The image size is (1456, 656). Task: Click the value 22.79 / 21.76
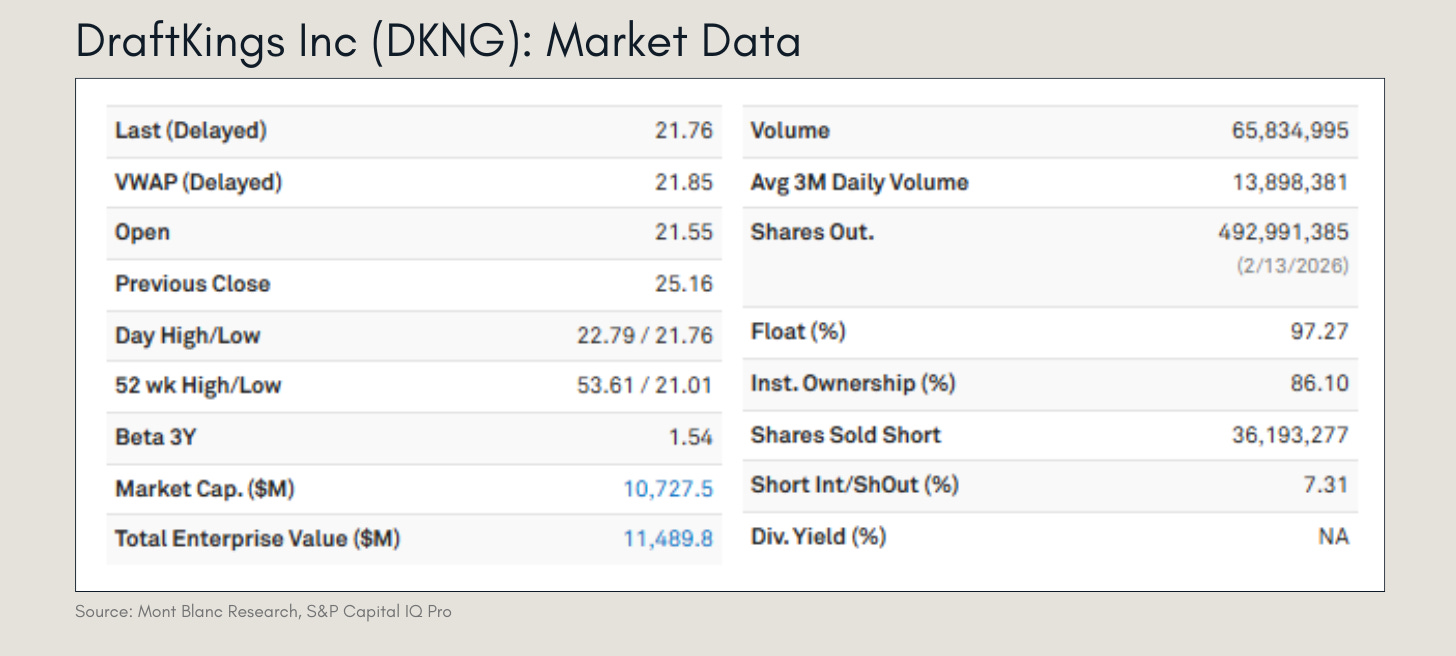(x=645, y=335)
